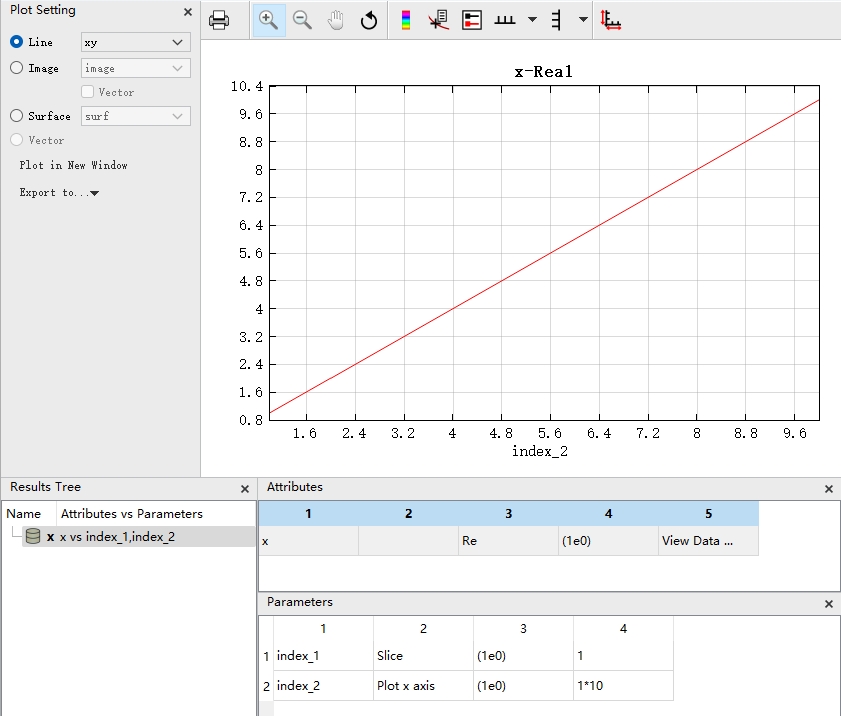Click Attributes column header 1

[x=308, y=514]
